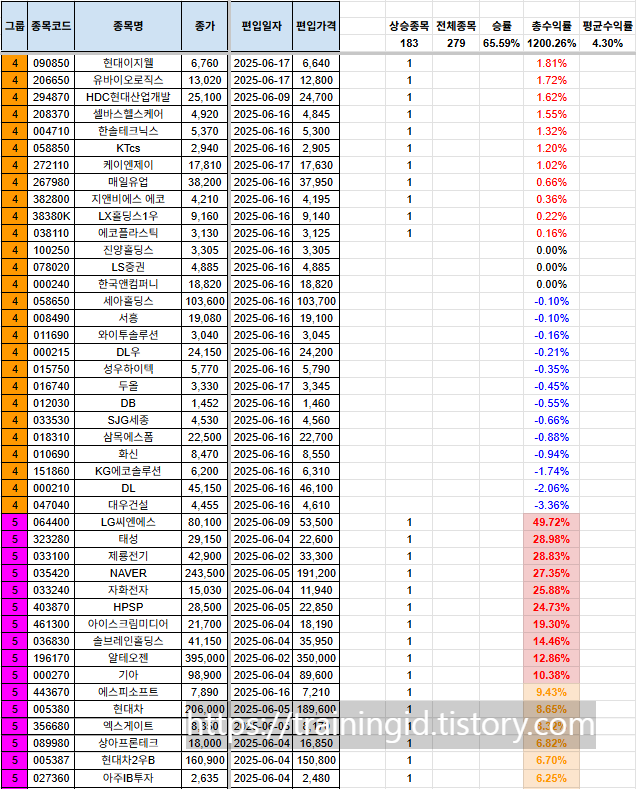Viewport: 636px width, 789px height.
Task: Select the -2.06% return of DL
Action: click(x=551, y=489)
